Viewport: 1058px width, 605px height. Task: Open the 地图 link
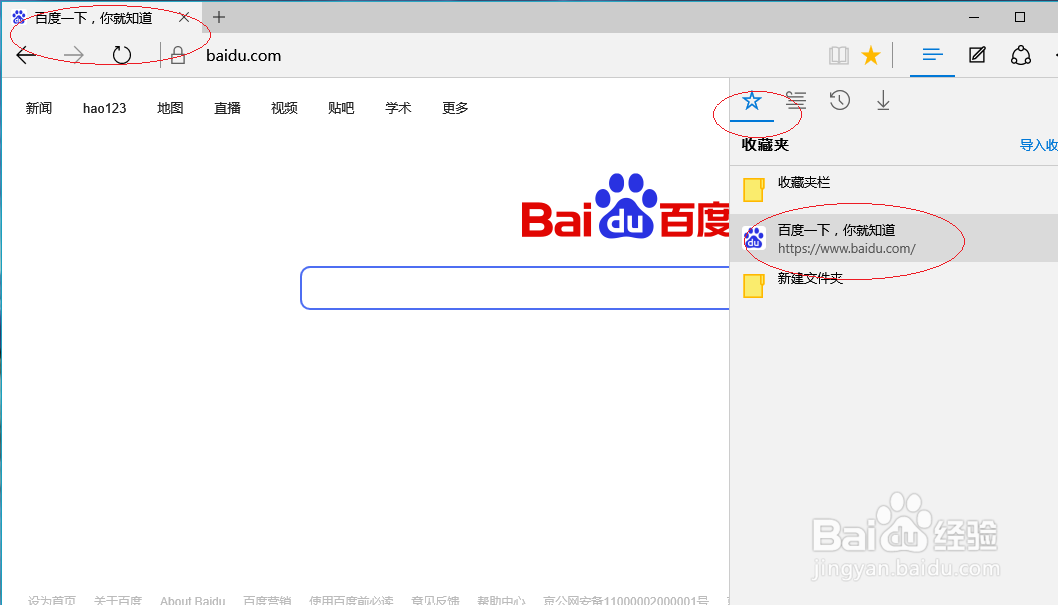point(170,108)
